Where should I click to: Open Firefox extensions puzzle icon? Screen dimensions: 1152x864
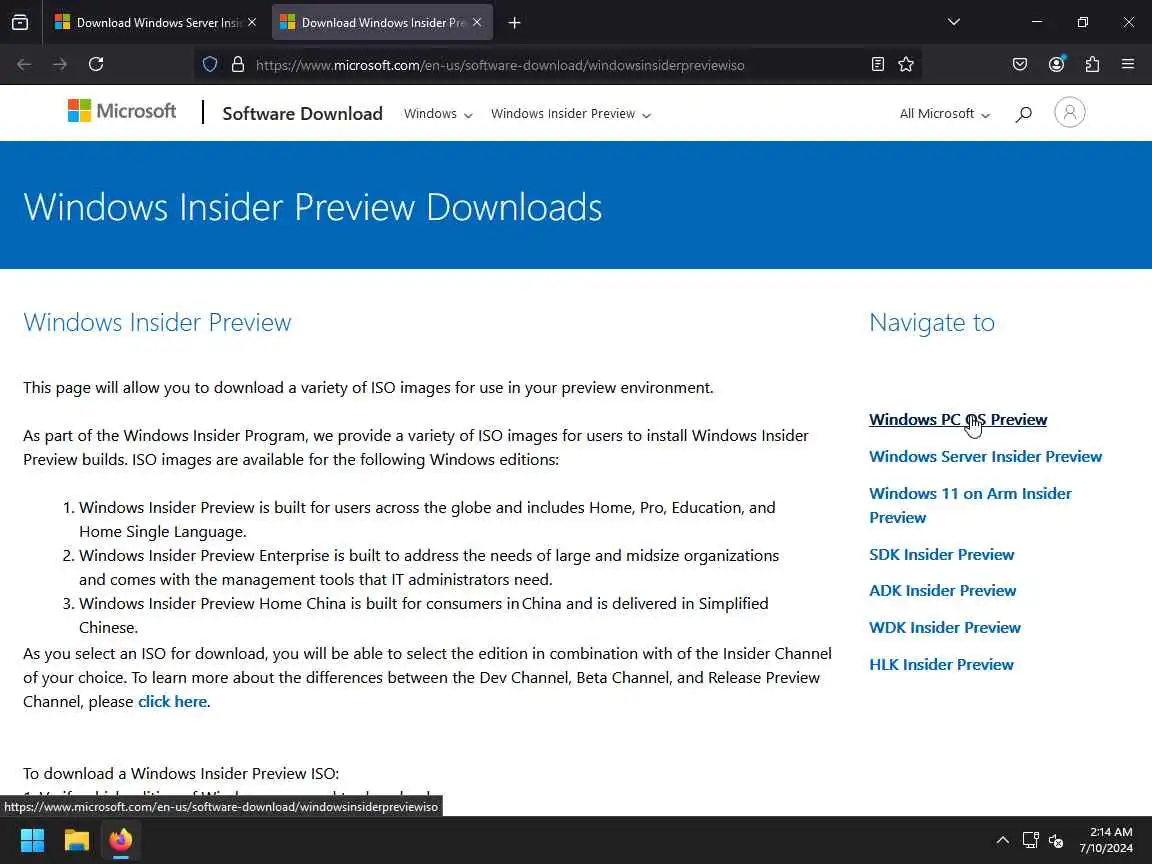(x=1092, y=65)
